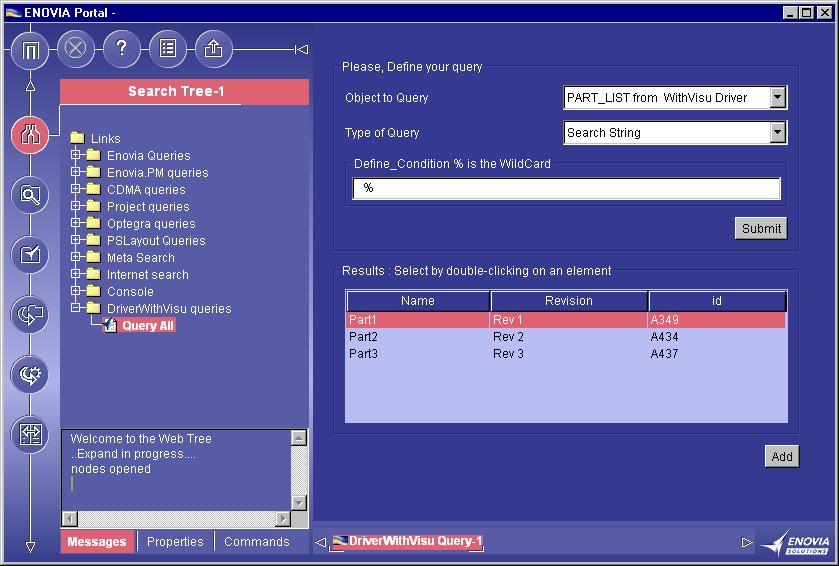Select the Links root tree item

point(105,139)
